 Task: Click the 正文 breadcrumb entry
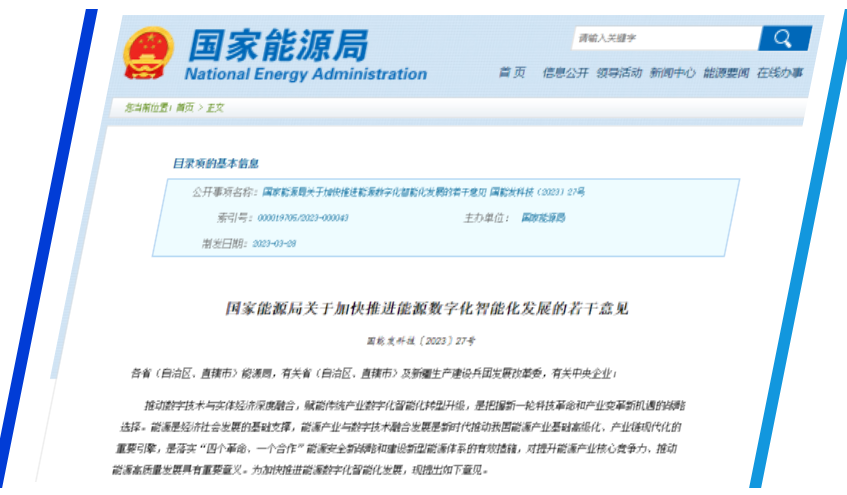pos(215,108)
